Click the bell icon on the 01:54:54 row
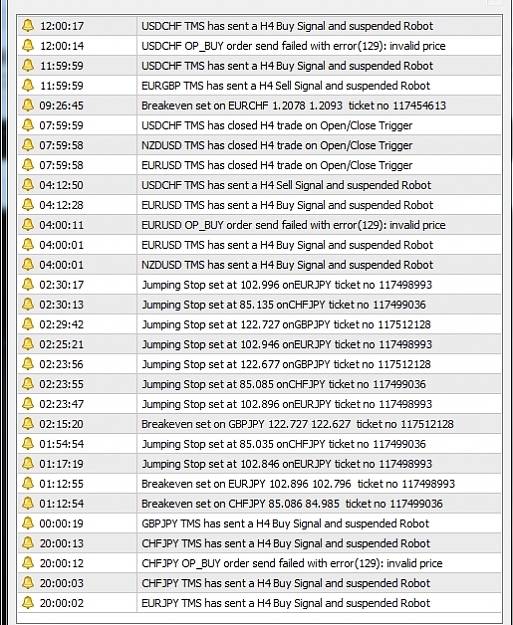Viewport: 513px width, 625px height. coord(28,444)
